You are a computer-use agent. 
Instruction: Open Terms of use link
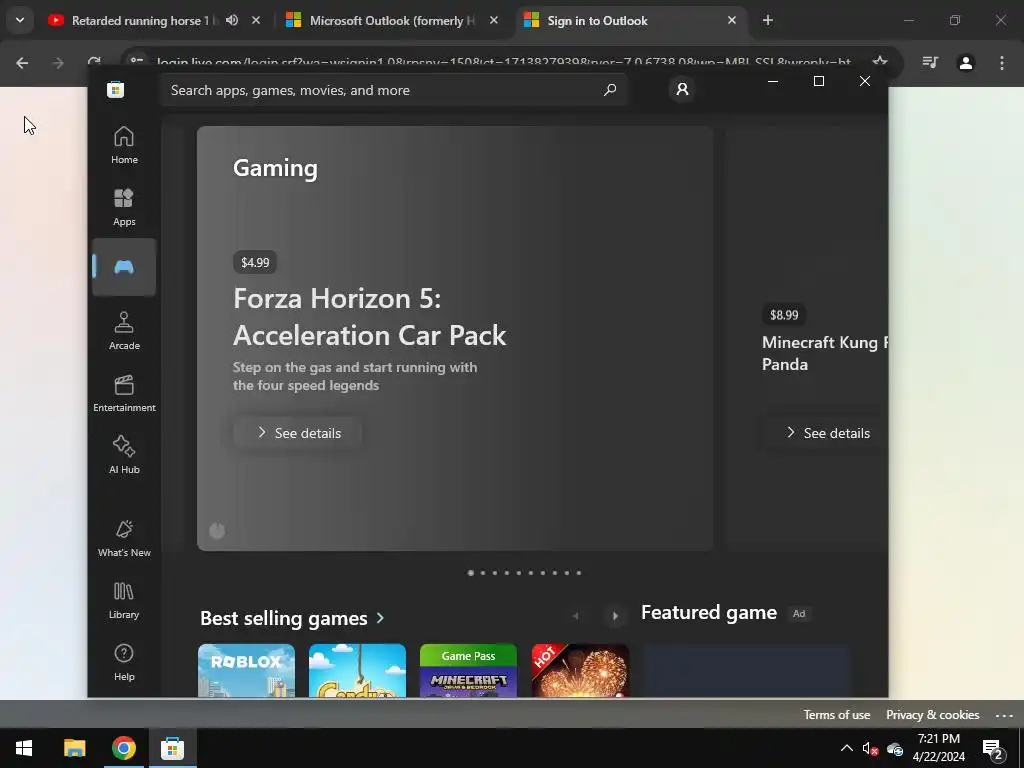pos(837,714)
